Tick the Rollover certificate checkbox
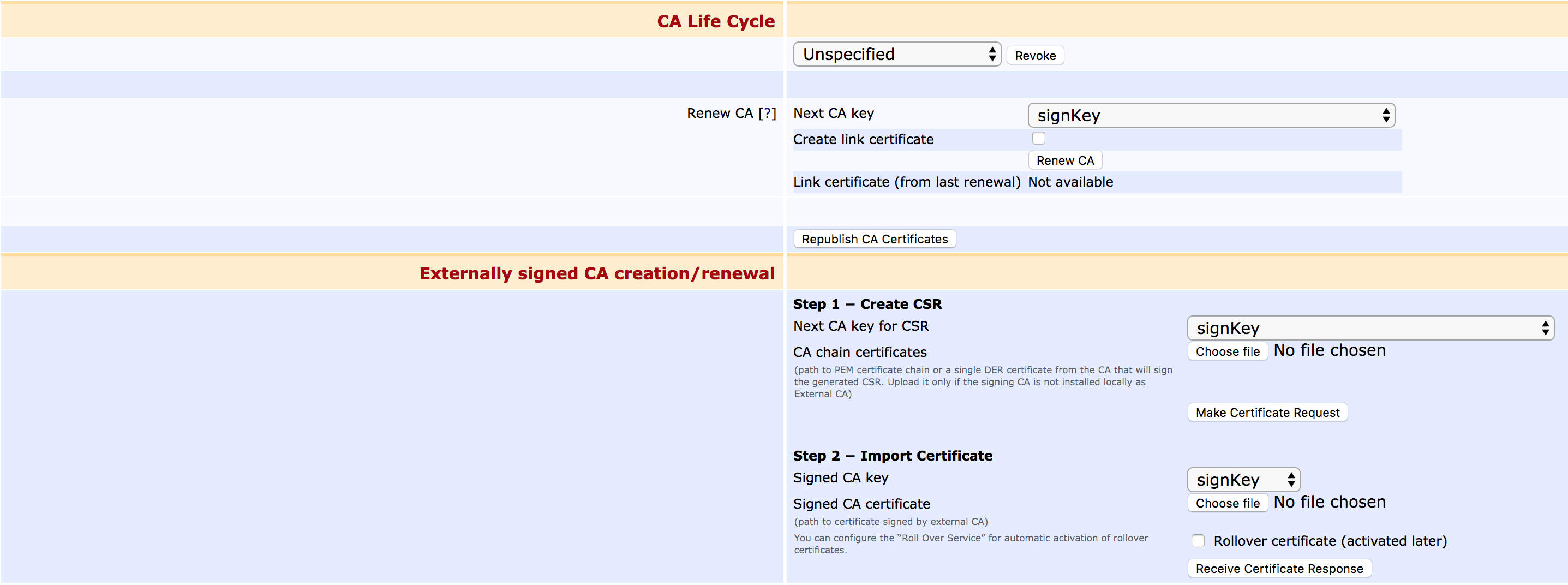1568x585 pixels. click(x=1198, y=541)
